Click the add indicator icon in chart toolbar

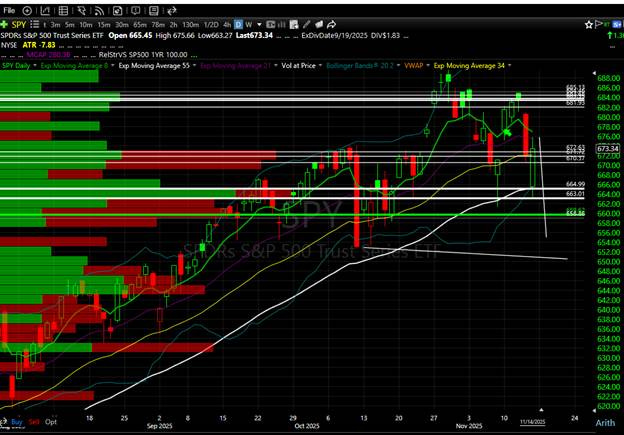coord(294,25)
